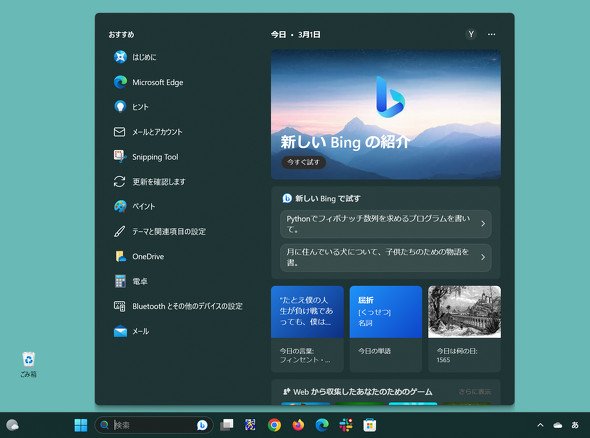Open the weather widget icon on taskbar
Image resolution: width=590 pixels, height=438 pixels.
pyautogui.click(x=12, y=425)
